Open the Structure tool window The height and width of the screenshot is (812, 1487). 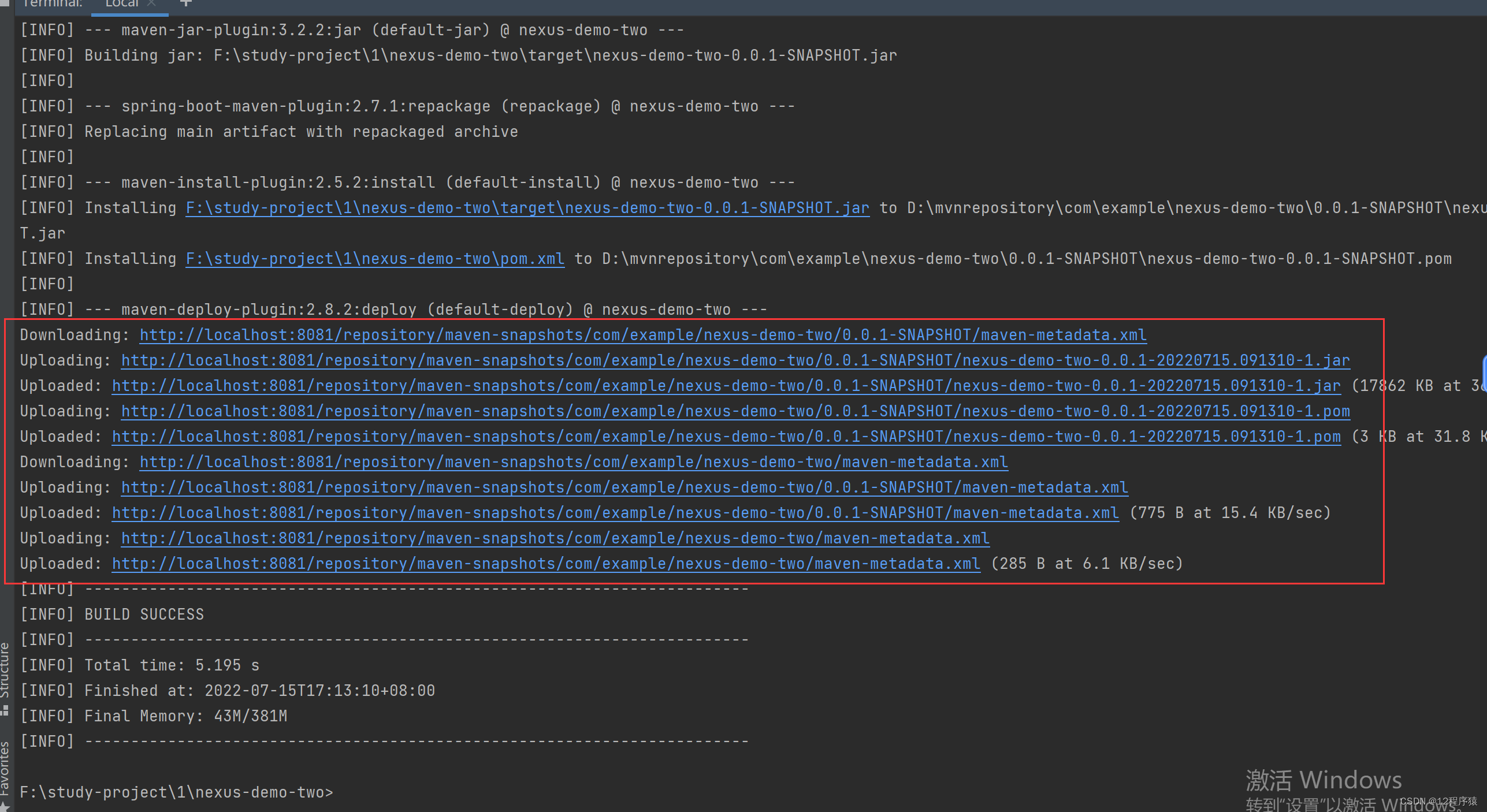coord(5,670)
